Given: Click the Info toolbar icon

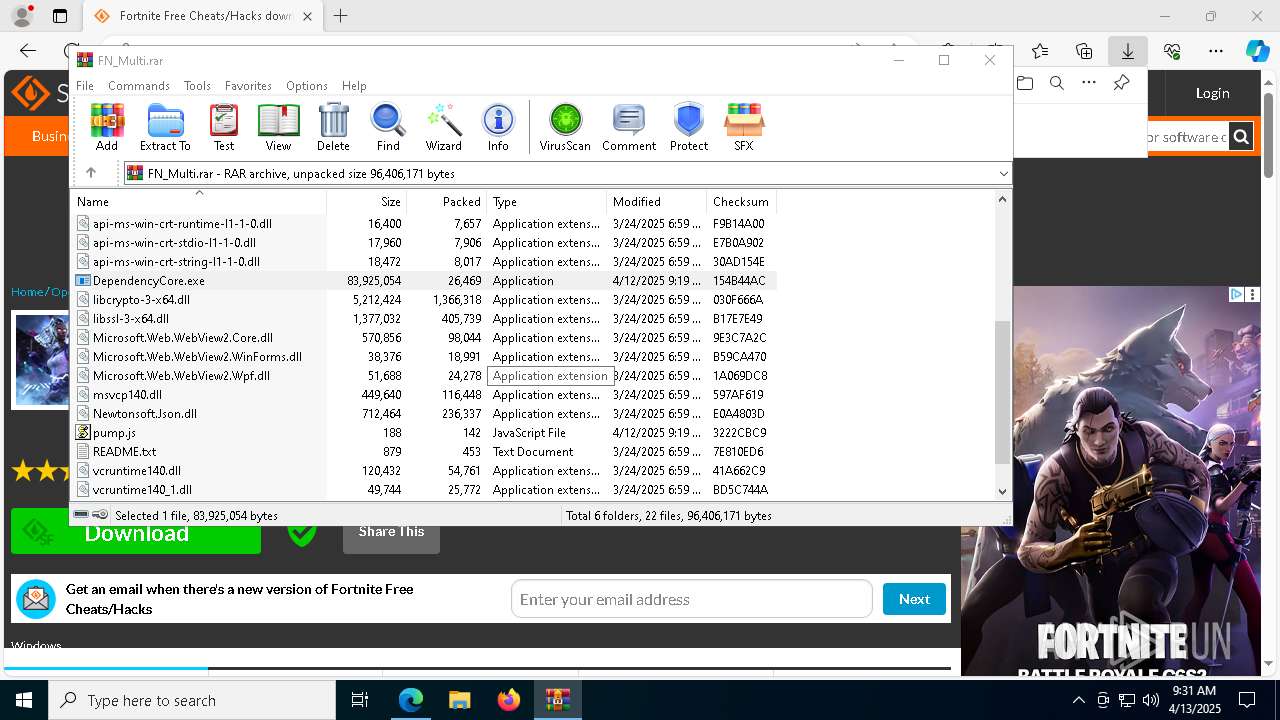Looking at the screenshot, I should (498, 127).
